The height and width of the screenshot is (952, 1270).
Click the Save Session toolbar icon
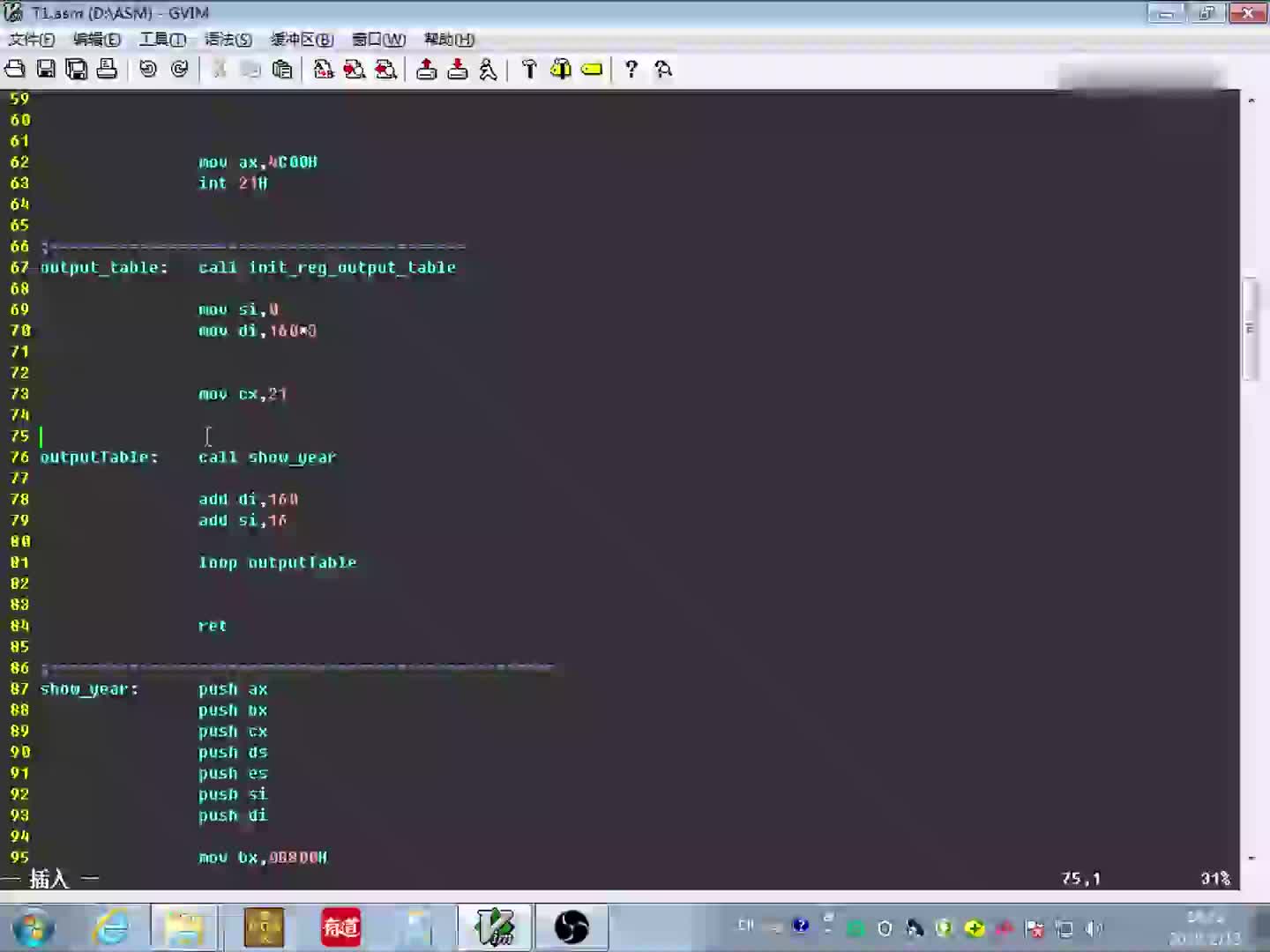(x=458, y=69)
